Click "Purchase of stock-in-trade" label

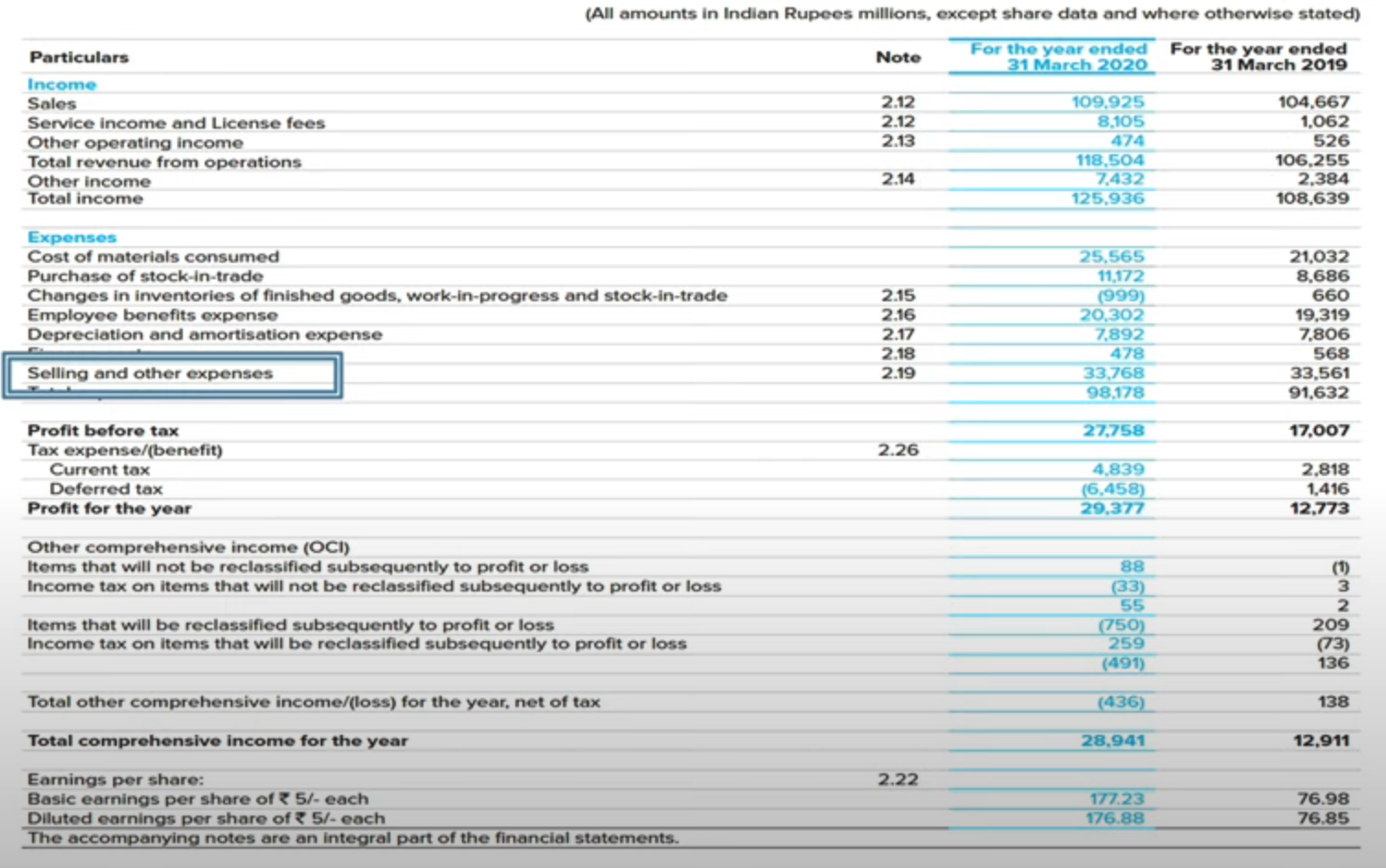[x=145, y=276]
